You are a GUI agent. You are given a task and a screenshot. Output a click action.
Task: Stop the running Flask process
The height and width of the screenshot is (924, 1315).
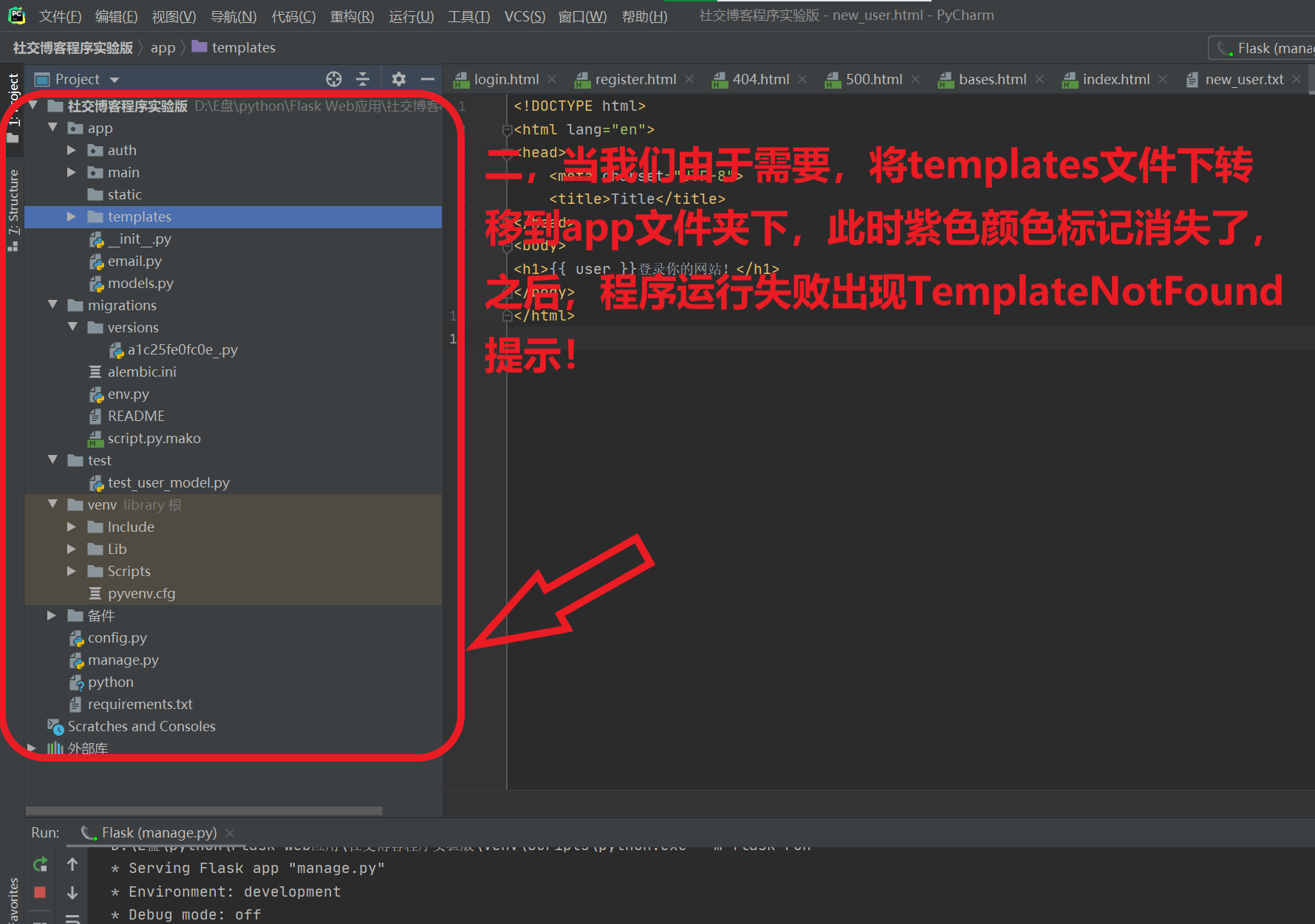40,892
